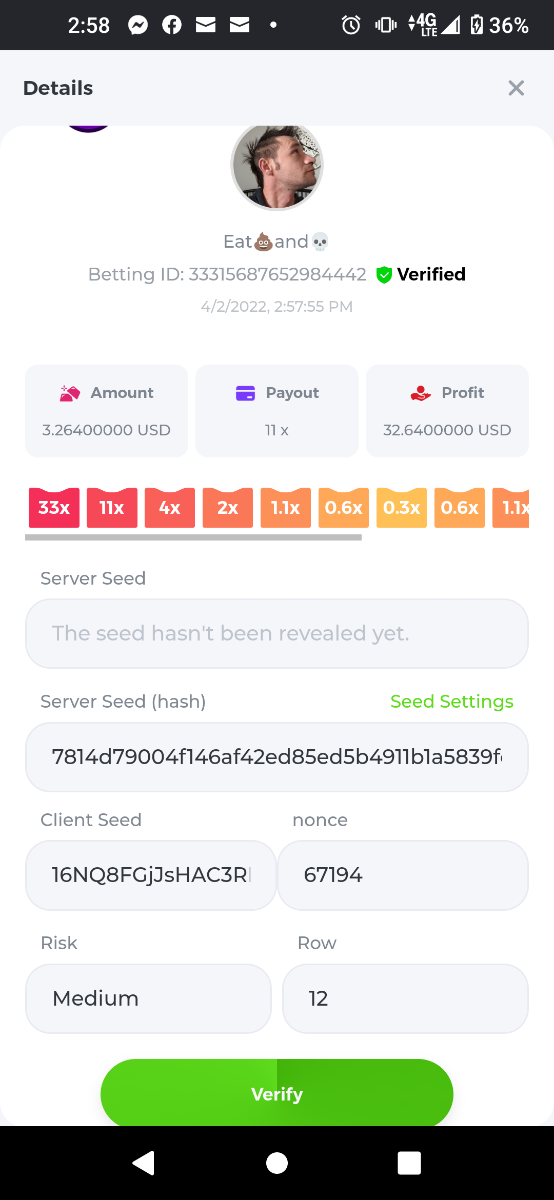This screenshot has height=1200, width=554.
Task: Focus the nonce field showing 67194
Action: click(x=402, y=875)
